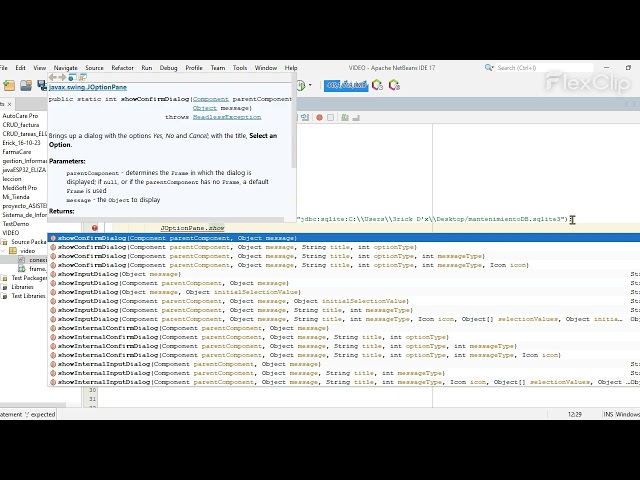640x480 pixels.
Task: Select the TestDemo project
Action: pos(16,224)
